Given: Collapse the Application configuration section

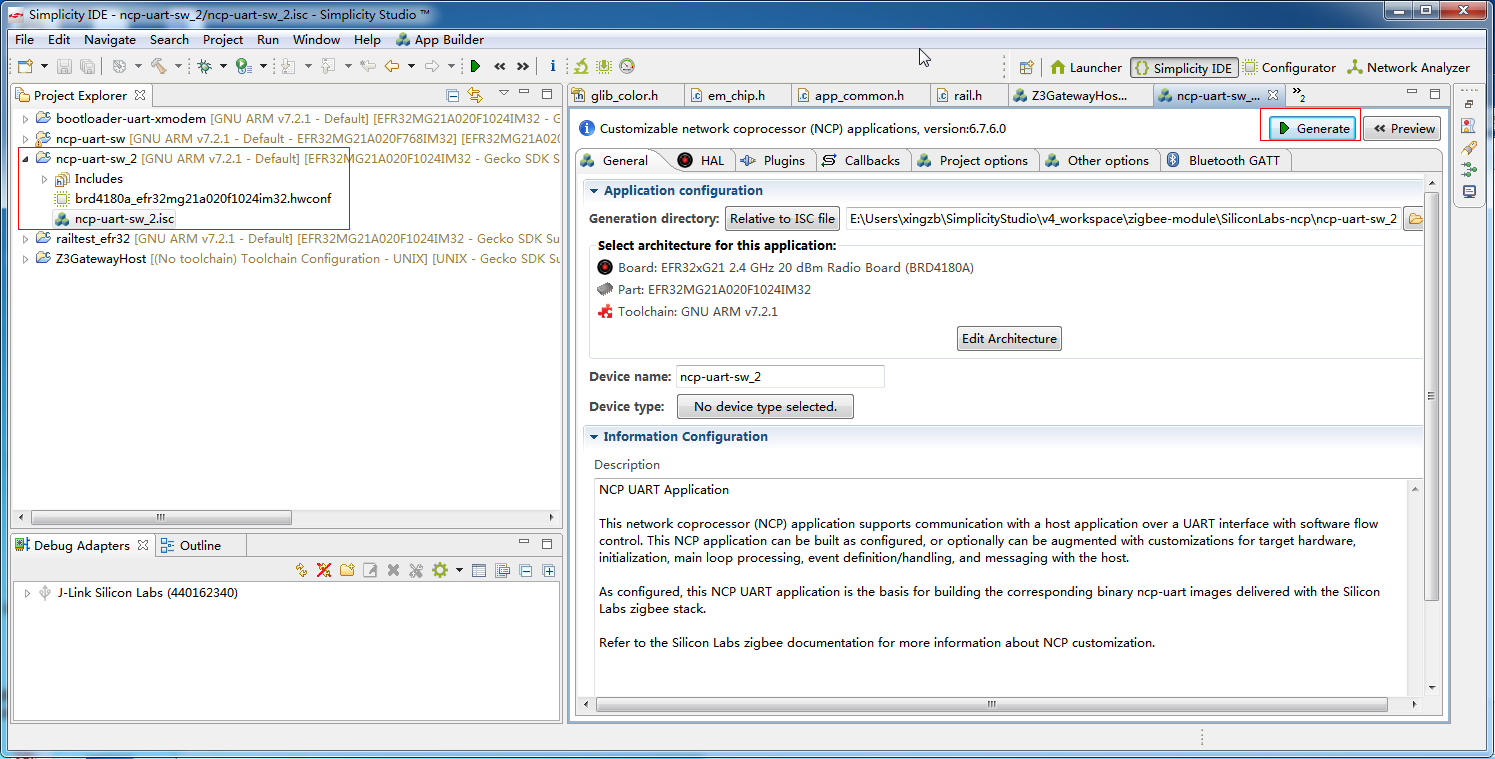Looking at the screenshot, I should [594, 190].
